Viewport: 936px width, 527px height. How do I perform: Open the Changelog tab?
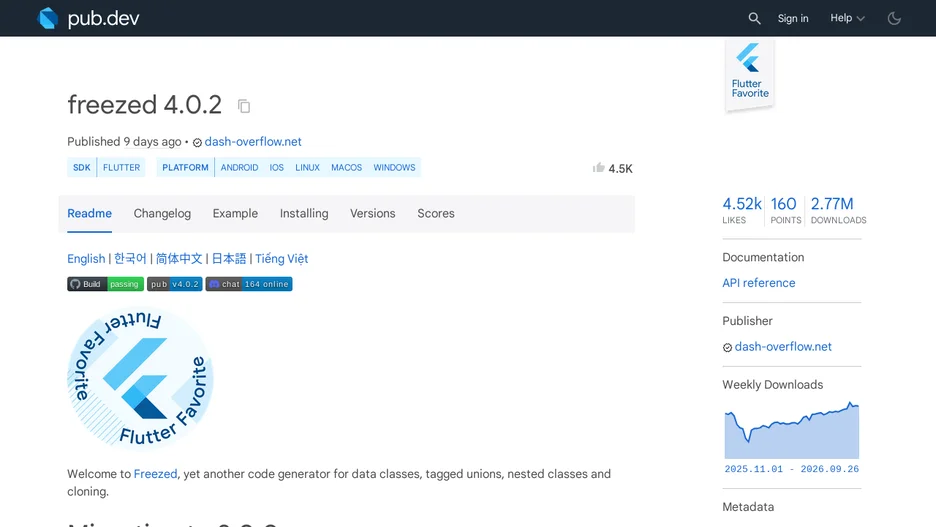point(162,214)
